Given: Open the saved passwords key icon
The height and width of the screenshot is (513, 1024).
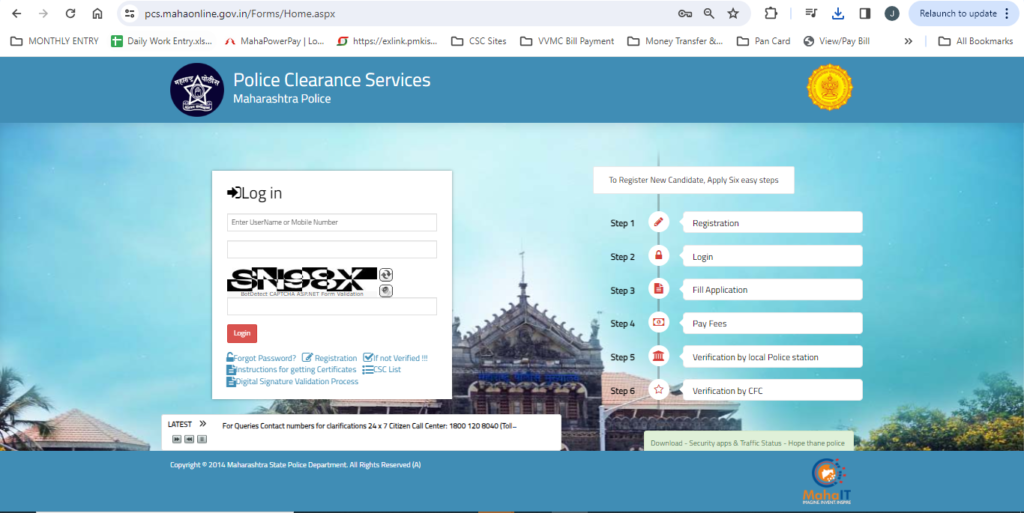Looking at the screenshot, I should point(685,14).
